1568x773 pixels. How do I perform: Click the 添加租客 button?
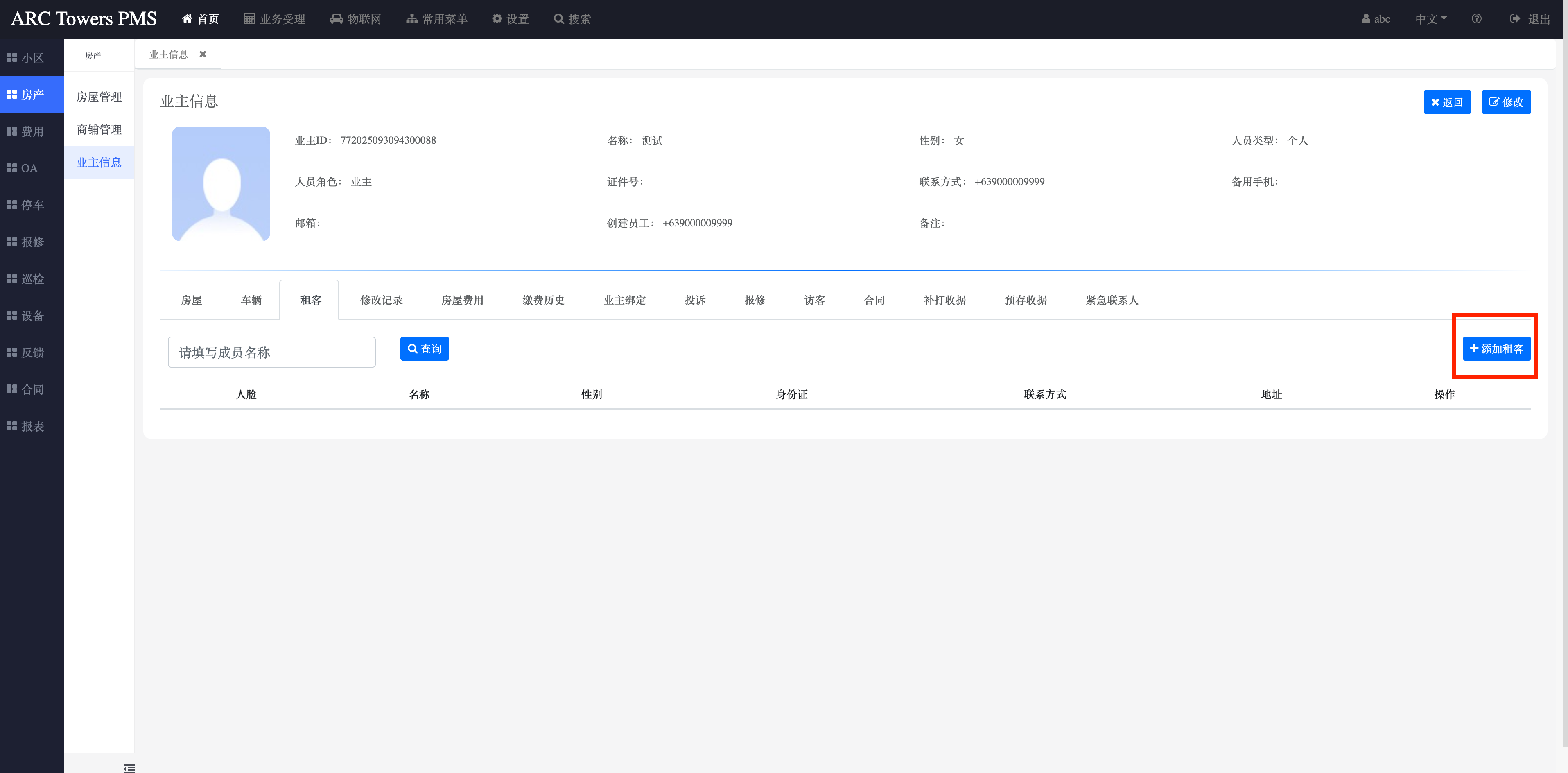1496,349
